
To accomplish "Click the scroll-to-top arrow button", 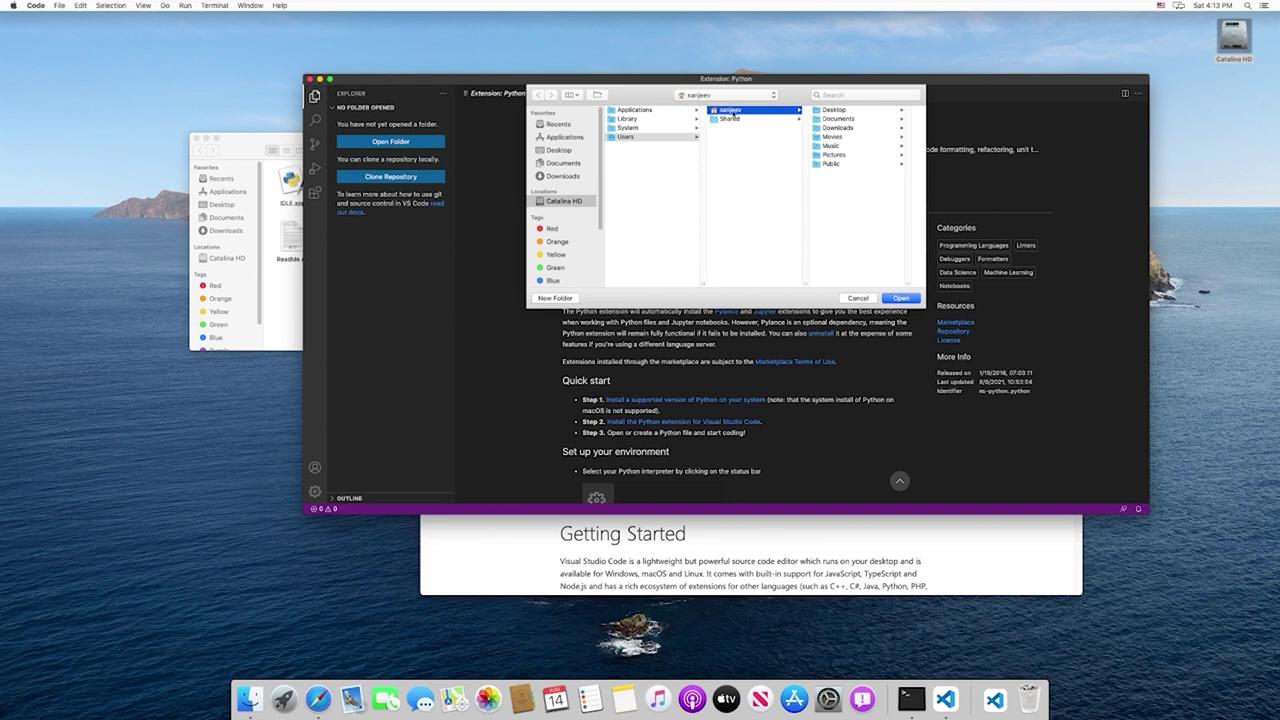I will (x=899, y=481).
